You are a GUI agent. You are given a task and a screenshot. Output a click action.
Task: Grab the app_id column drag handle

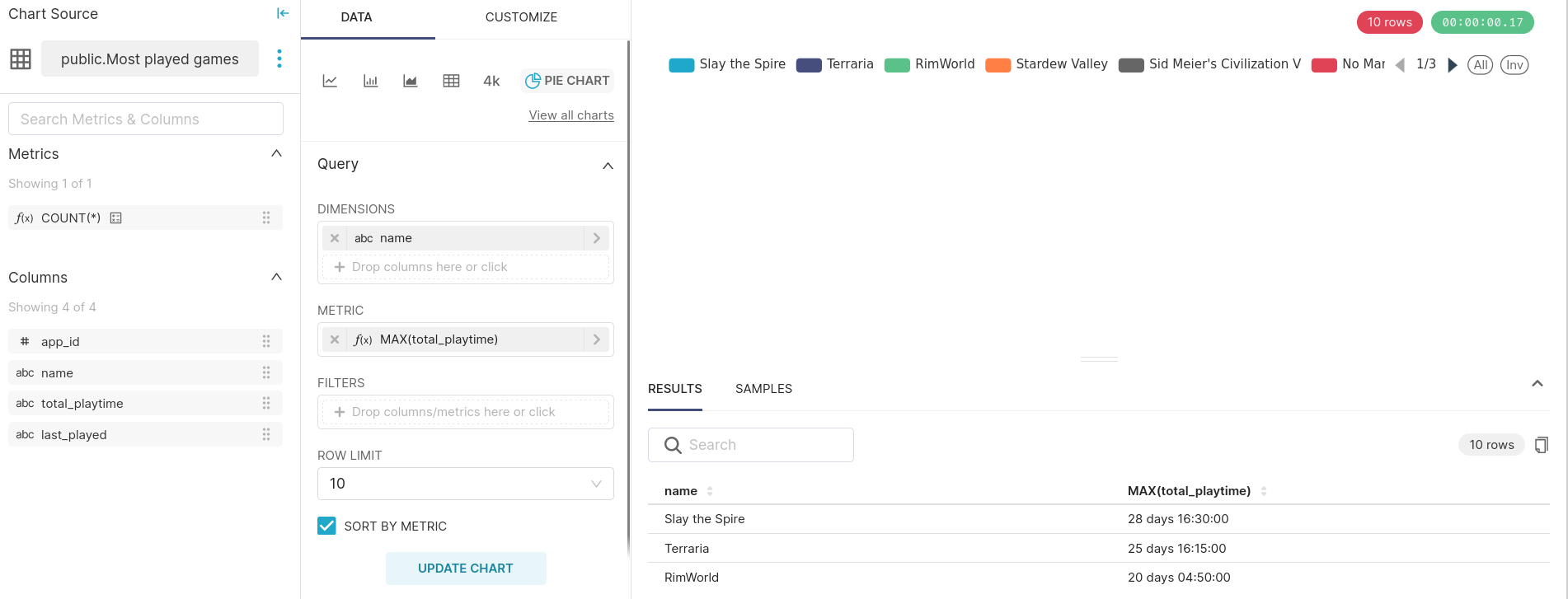coord(266,341)
